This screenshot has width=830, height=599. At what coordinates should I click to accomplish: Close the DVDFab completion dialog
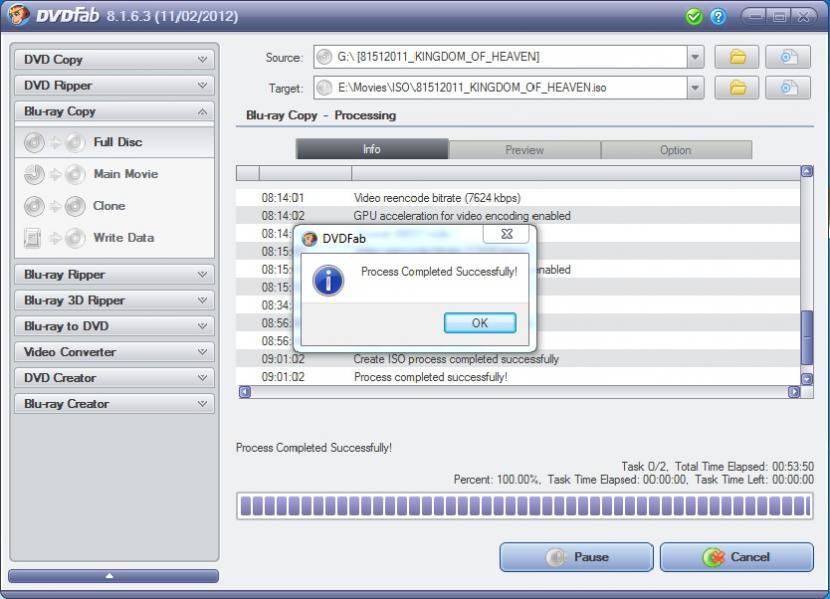point(506,234)
